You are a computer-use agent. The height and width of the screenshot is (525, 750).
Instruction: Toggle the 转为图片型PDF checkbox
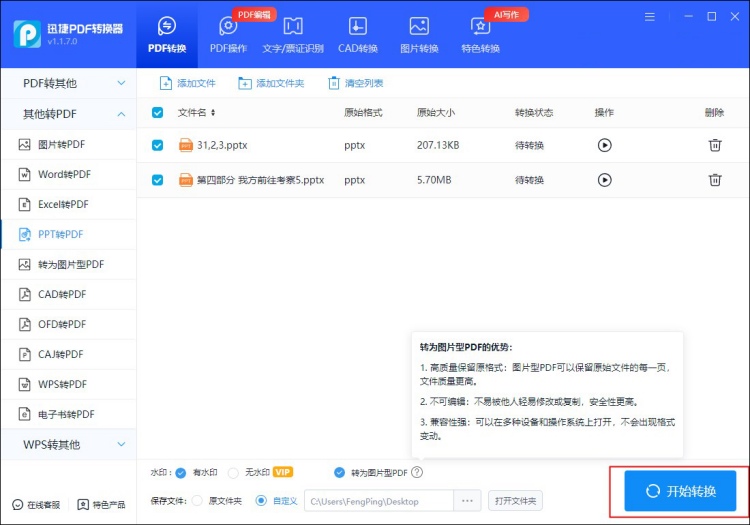(339, 472)
